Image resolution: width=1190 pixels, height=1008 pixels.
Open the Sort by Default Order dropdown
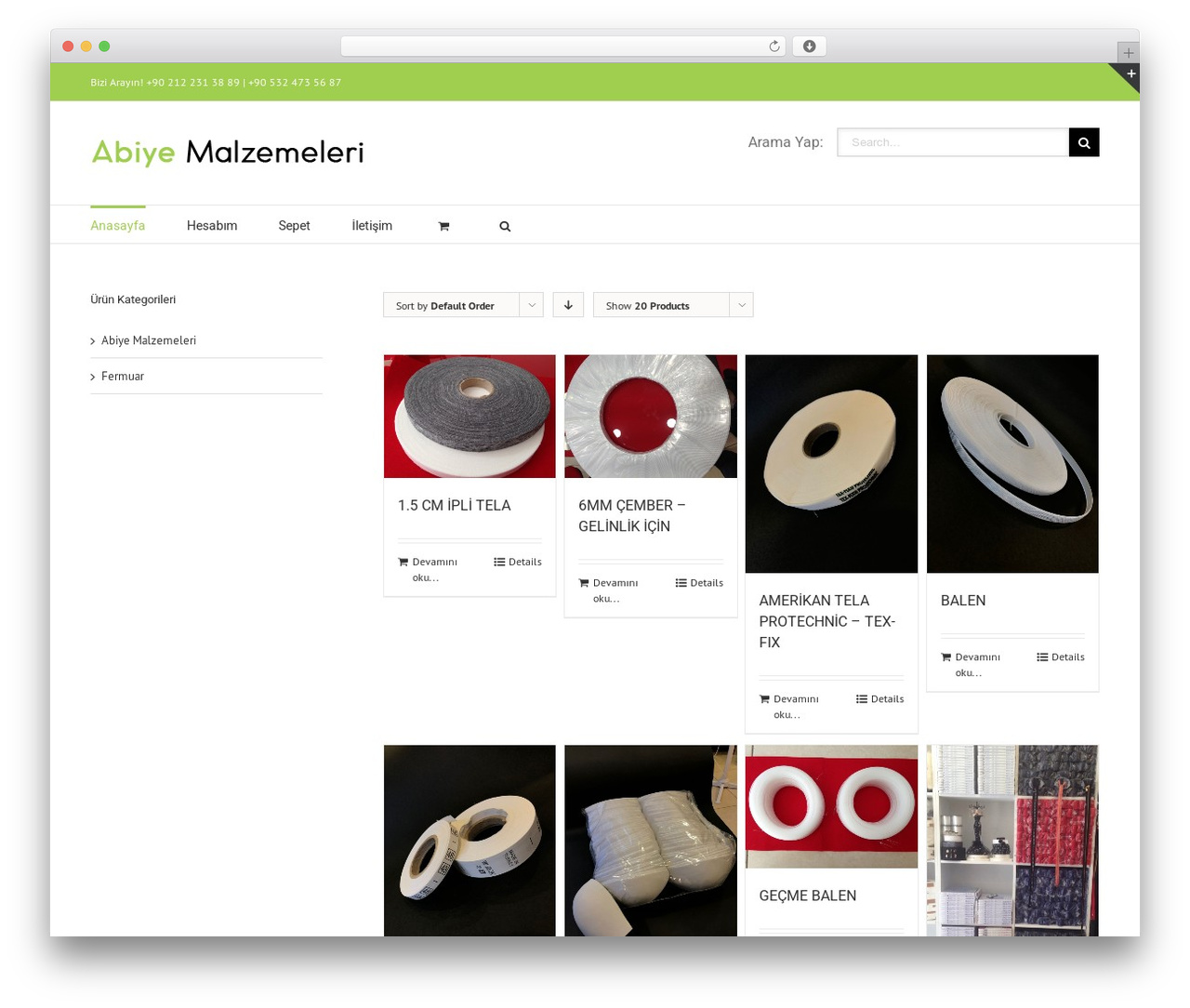tap(463, 305)
